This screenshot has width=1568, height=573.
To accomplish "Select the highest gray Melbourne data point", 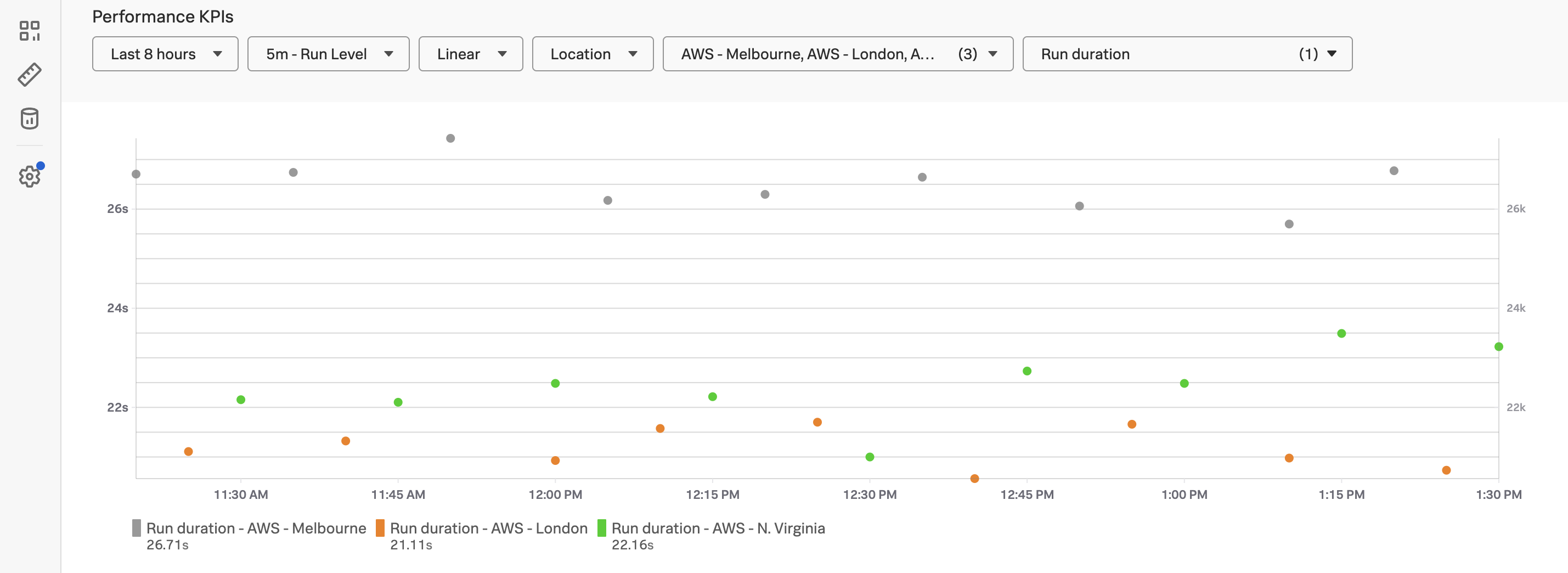I will [450, 138].
